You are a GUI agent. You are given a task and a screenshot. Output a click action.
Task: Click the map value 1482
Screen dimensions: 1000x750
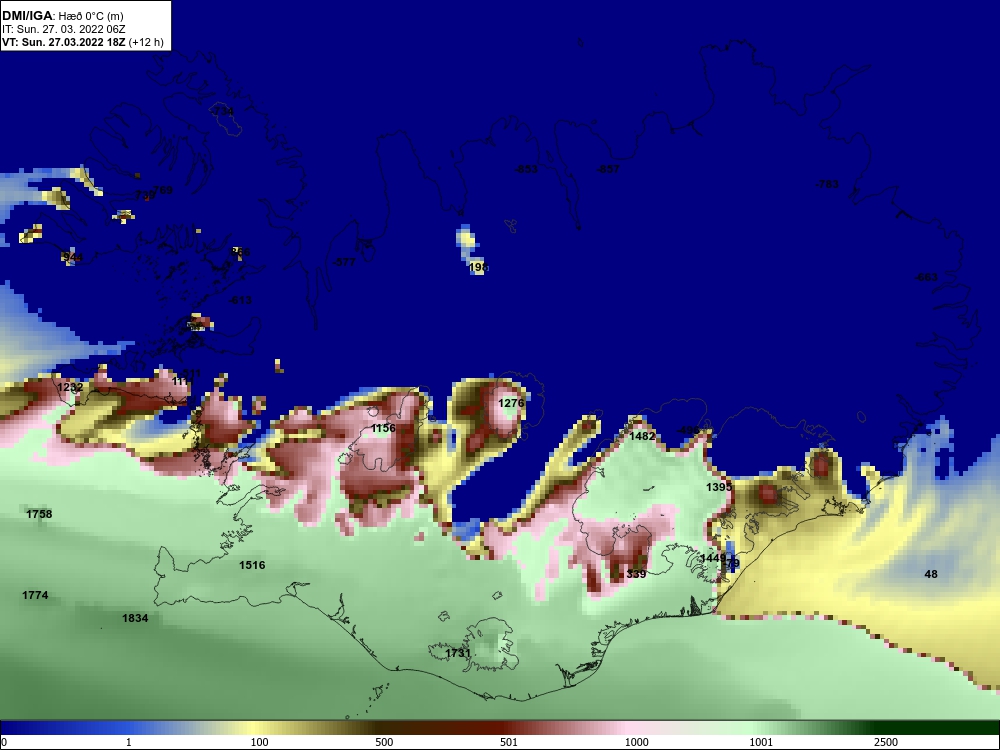point(642,436)
